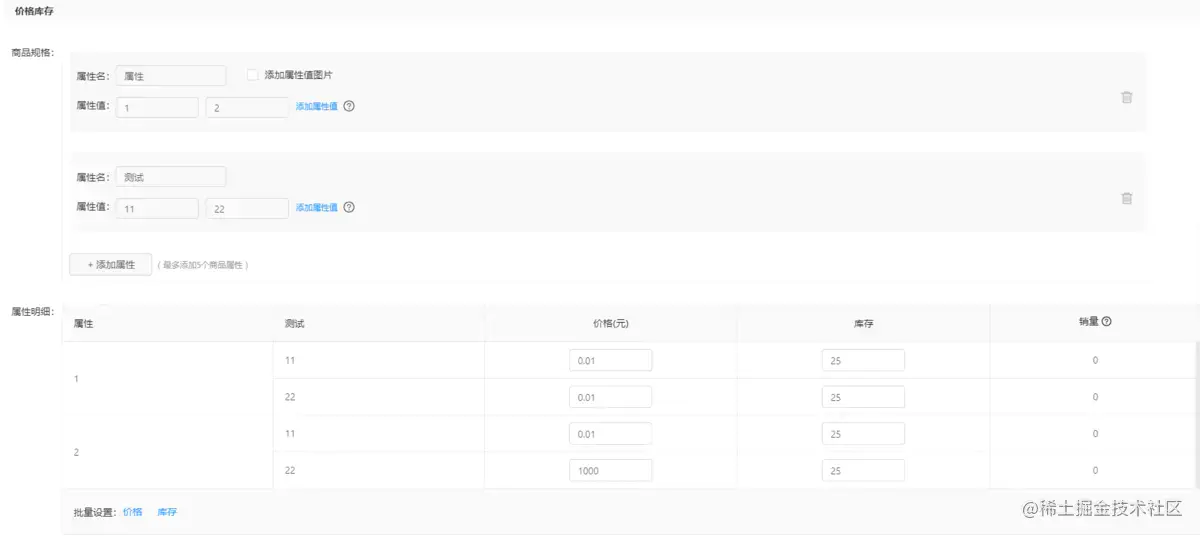Edit price field for attribute 1, test 22
1200x536 pixels.
610,397
